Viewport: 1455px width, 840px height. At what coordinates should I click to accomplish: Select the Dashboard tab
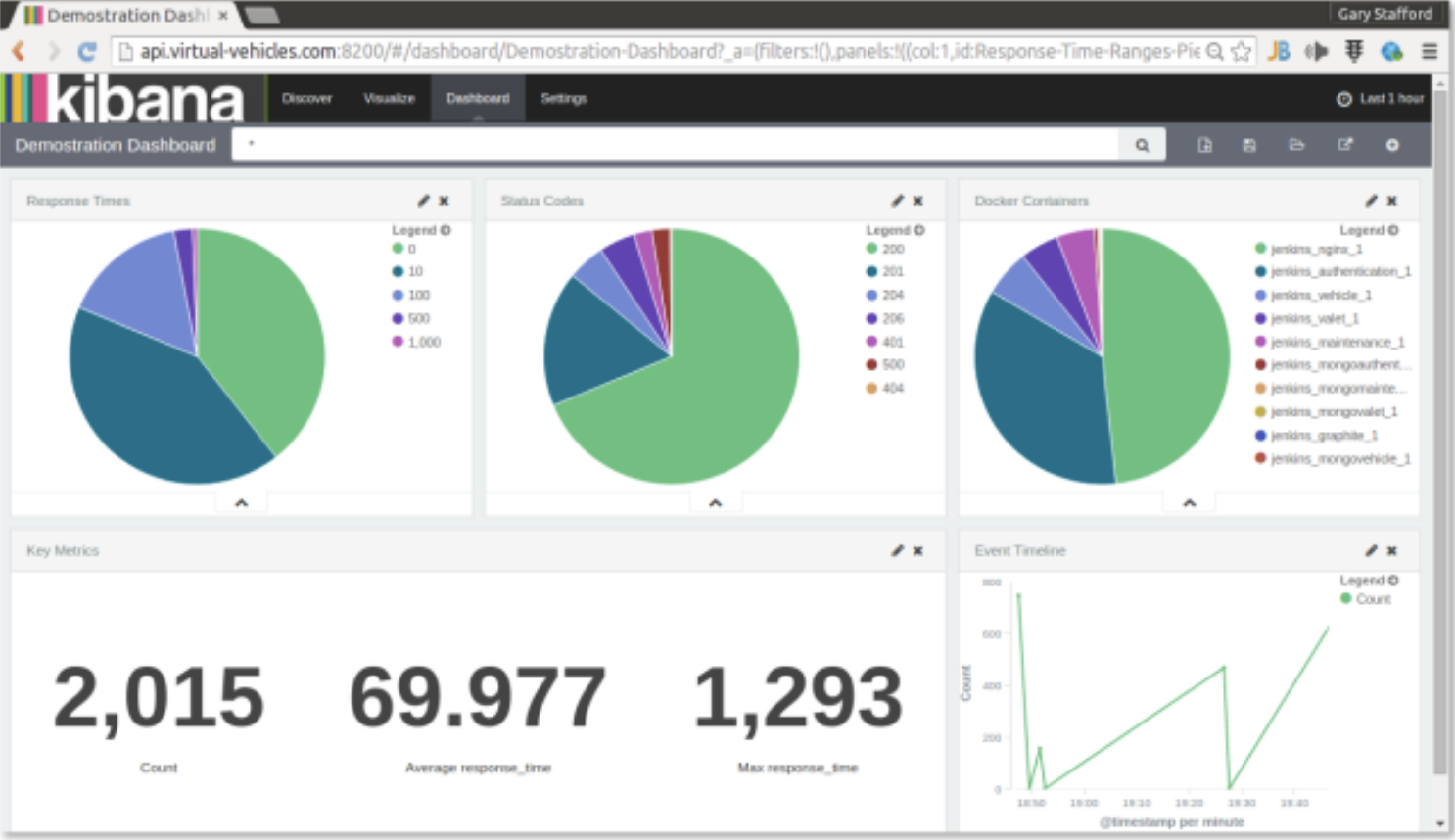coord(478,98)
